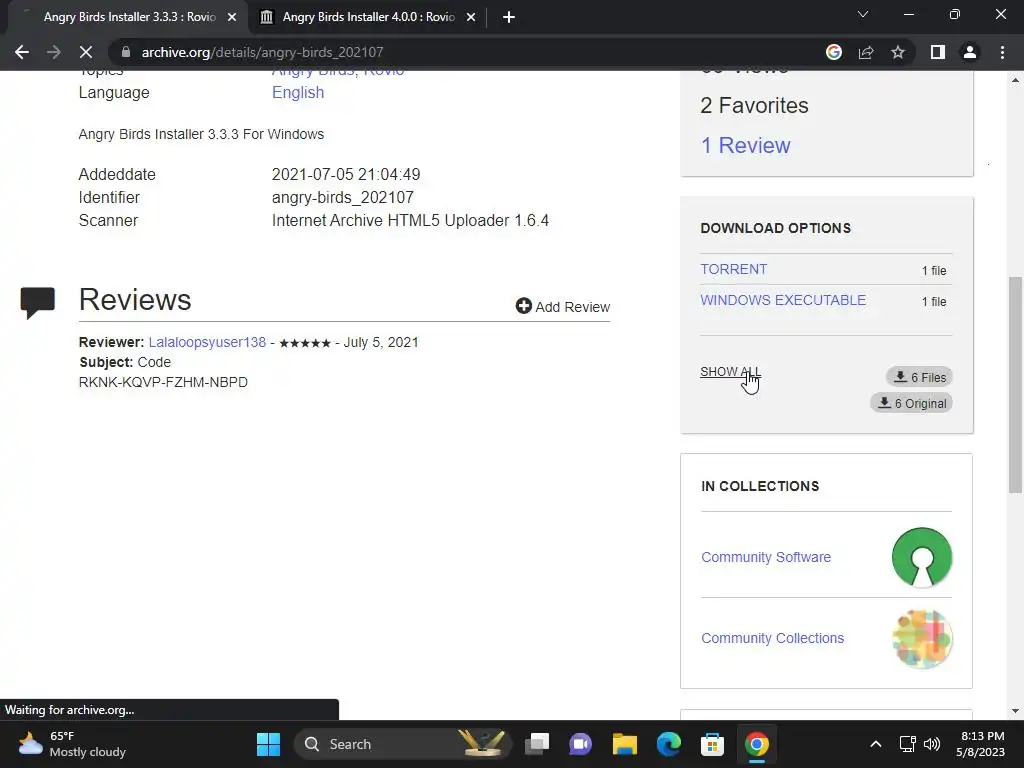Download the TORRENT file

pos(733,269)
